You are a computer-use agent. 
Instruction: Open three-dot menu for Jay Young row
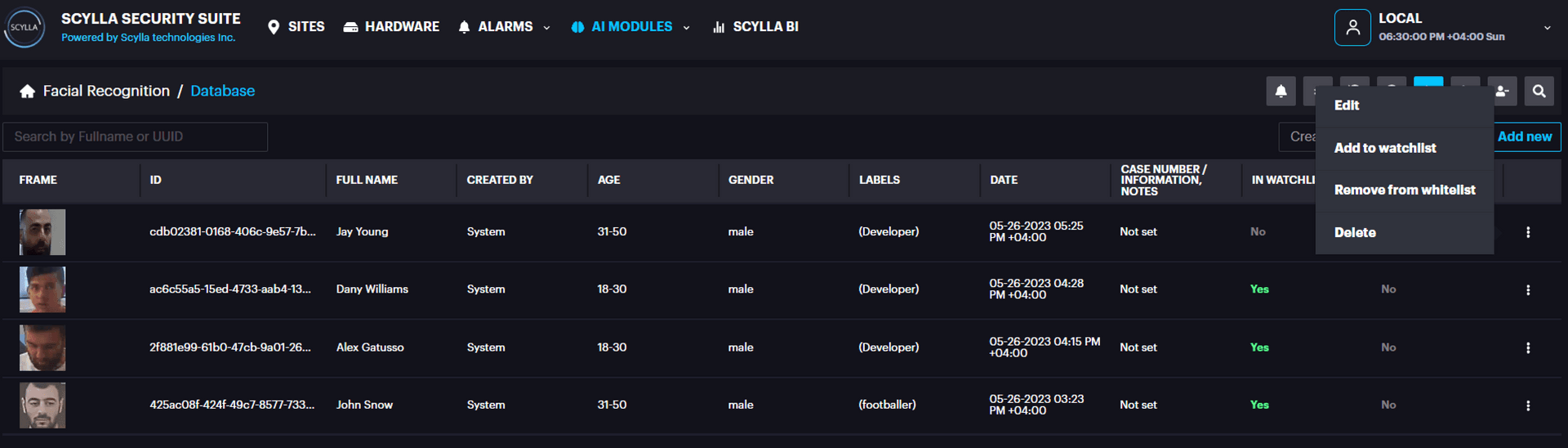pyautogui.click(x=1528, y=232)
